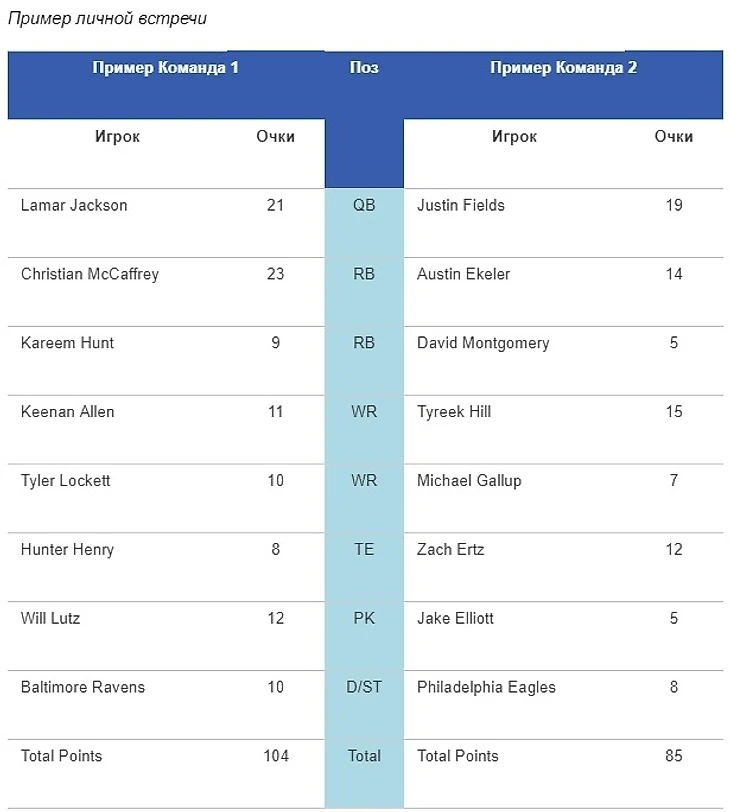Click the Baltimore Ravens defense entry
730x812 pixels.
(x=83, y=687)
